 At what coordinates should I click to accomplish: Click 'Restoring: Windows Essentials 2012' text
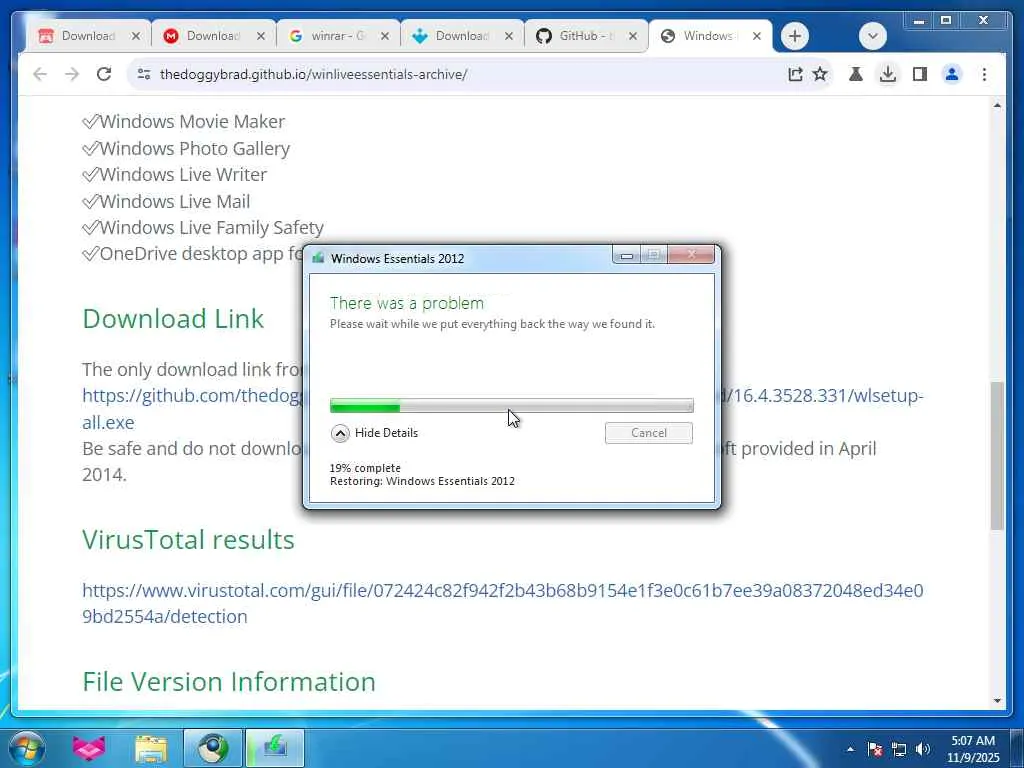(x=422, y=481)
